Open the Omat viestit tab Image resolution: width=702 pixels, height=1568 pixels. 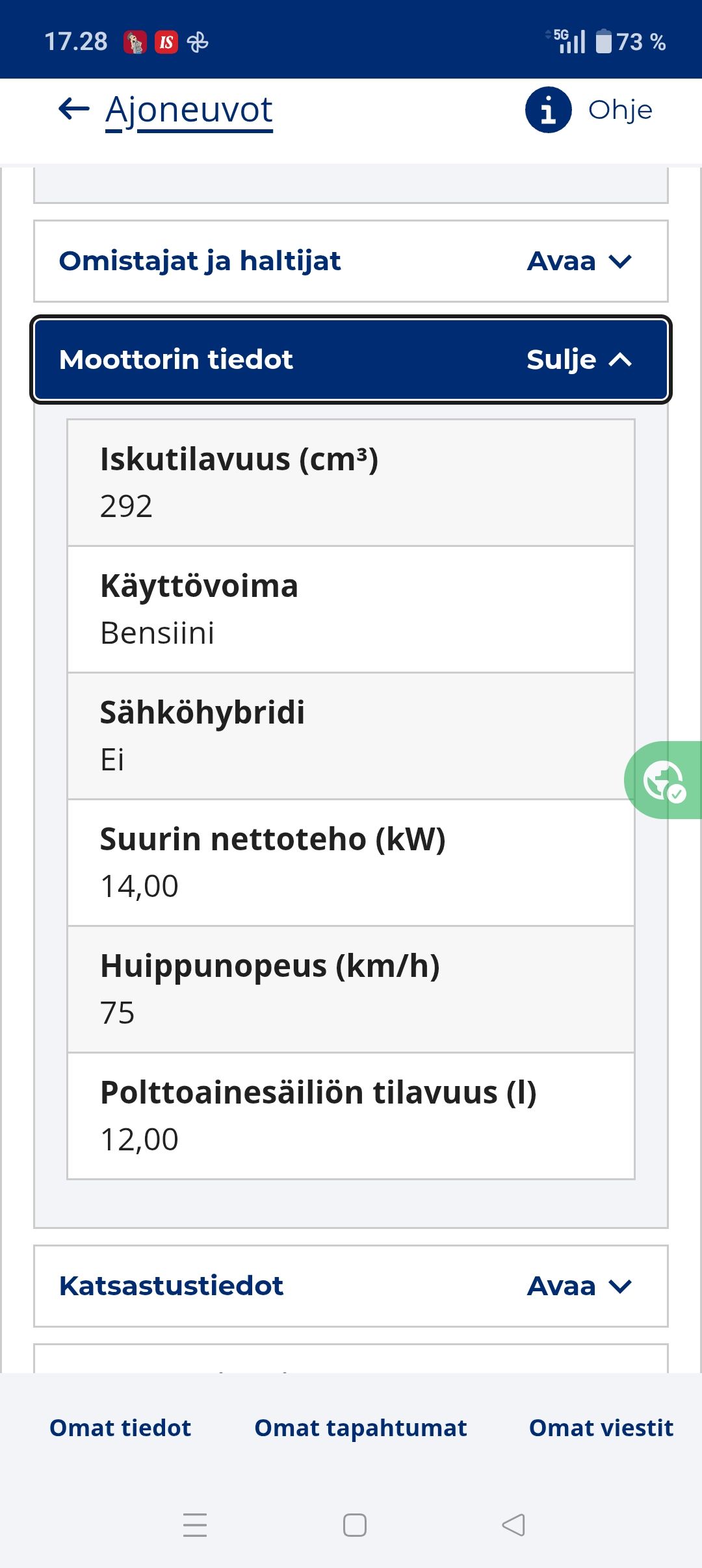click(601, 1428)
